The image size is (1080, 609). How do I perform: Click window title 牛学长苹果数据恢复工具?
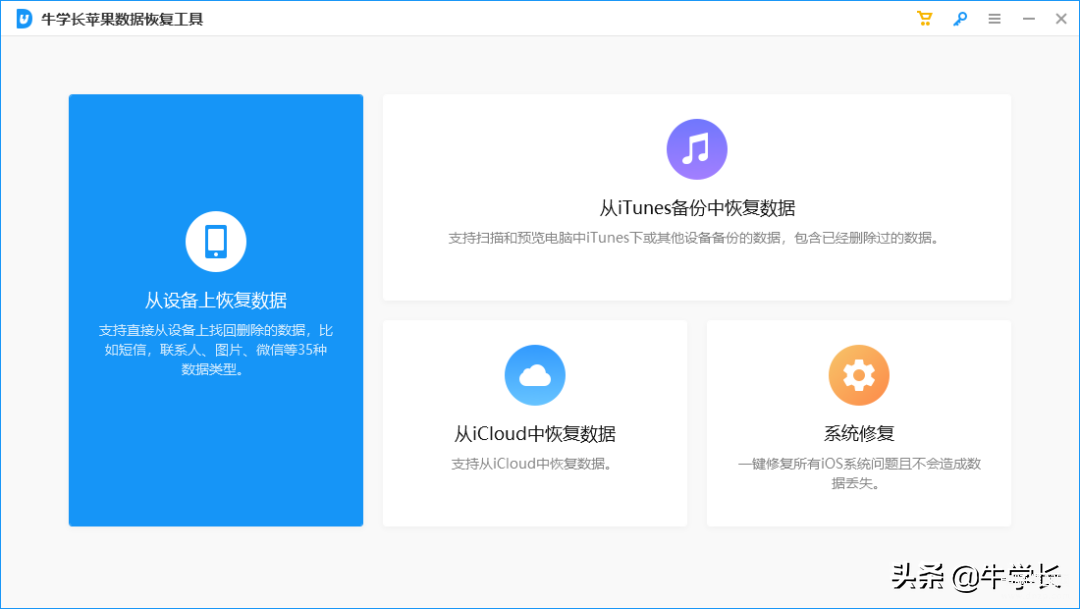pos(122,19)
